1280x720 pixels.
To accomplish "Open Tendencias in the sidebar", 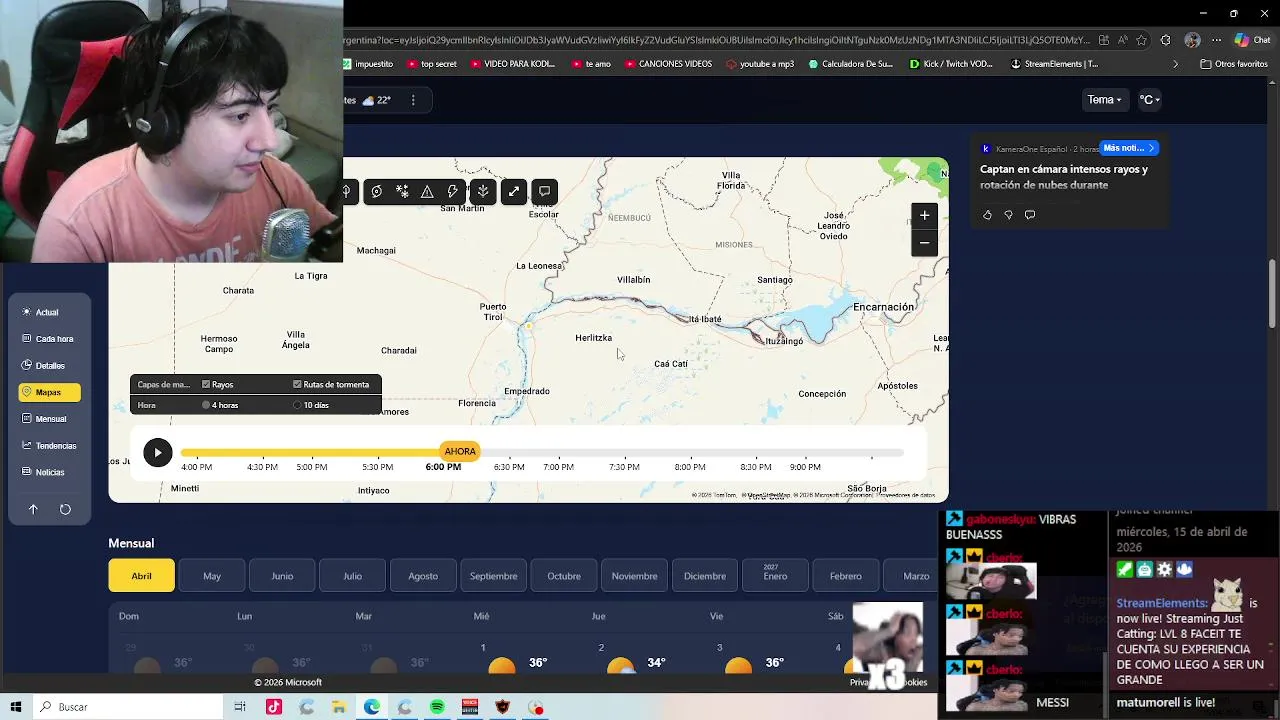I will (48, 446).
